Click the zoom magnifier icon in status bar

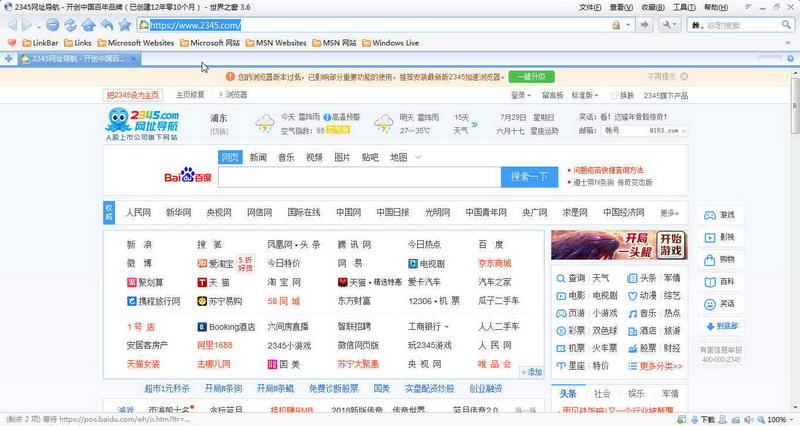(x=761, y=419)
